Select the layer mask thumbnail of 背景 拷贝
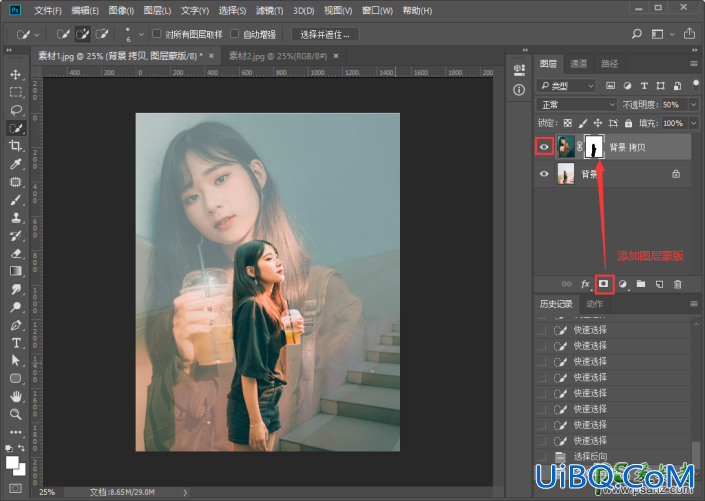 (x=594, y=147)
